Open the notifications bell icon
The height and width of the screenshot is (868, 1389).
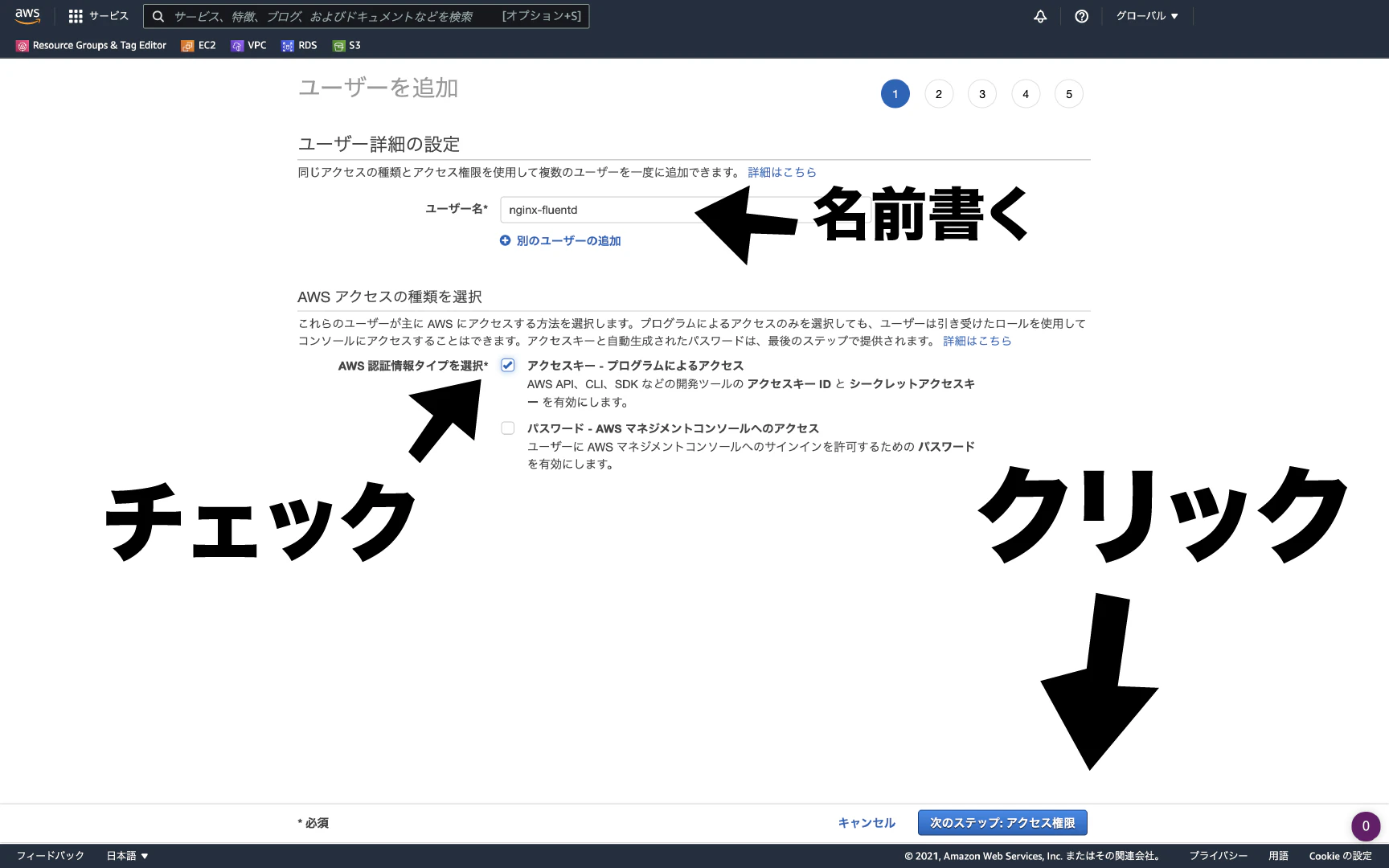1040,16
